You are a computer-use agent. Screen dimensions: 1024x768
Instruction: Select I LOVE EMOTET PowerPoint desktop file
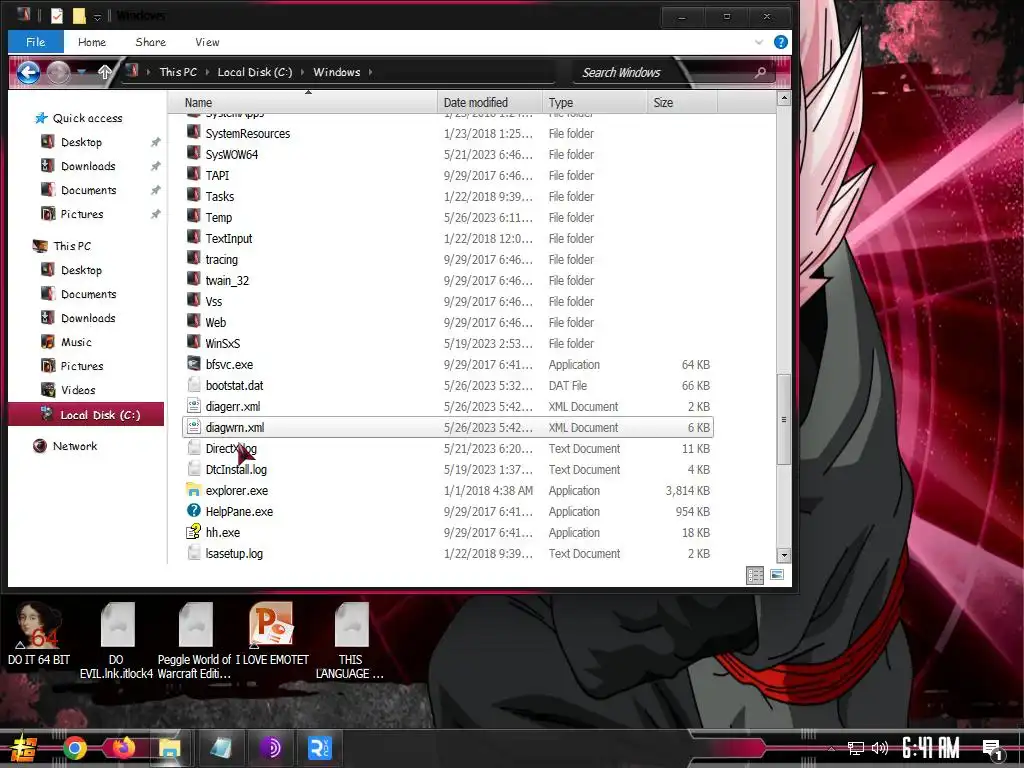272,633
